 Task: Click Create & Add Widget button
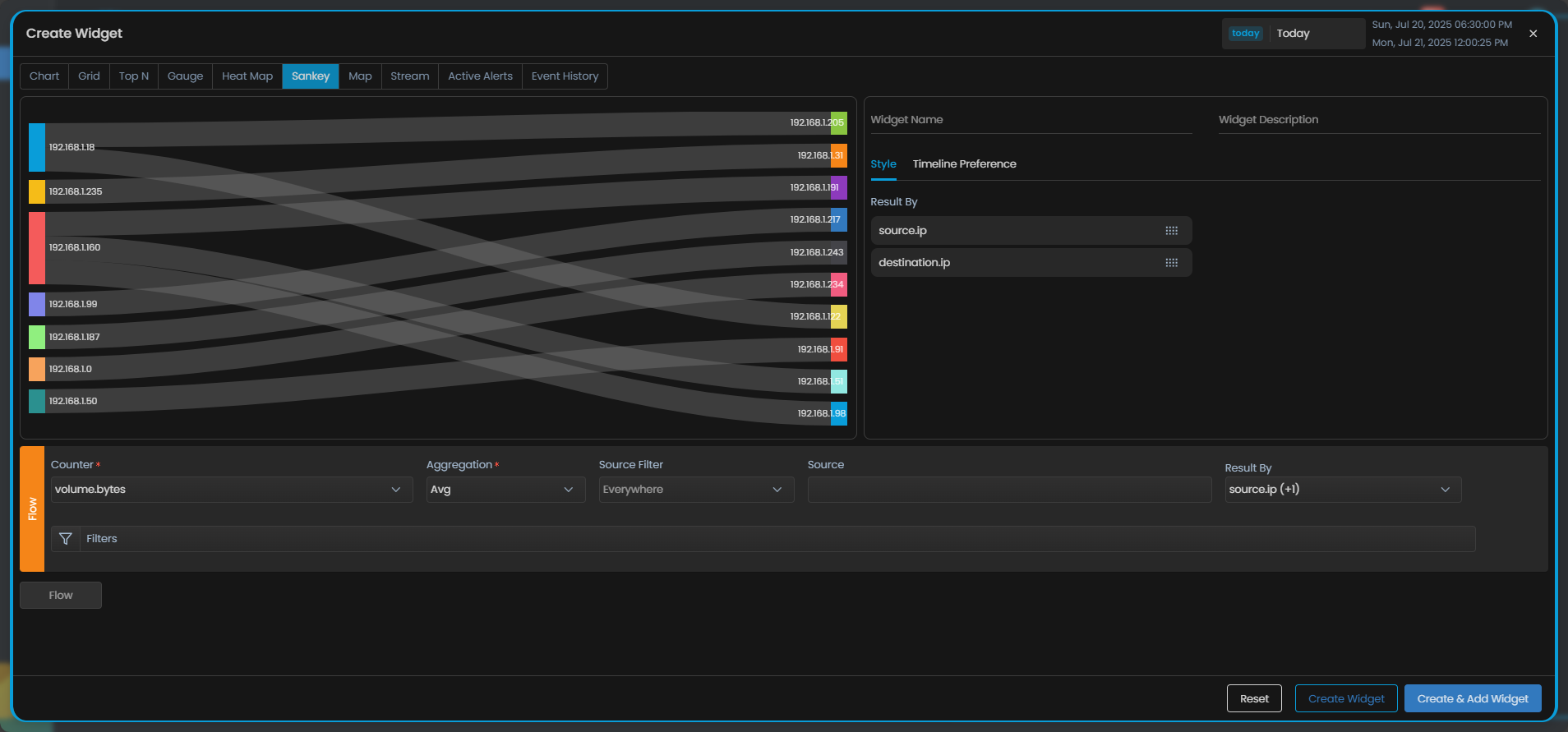(x=1473, y=698)
